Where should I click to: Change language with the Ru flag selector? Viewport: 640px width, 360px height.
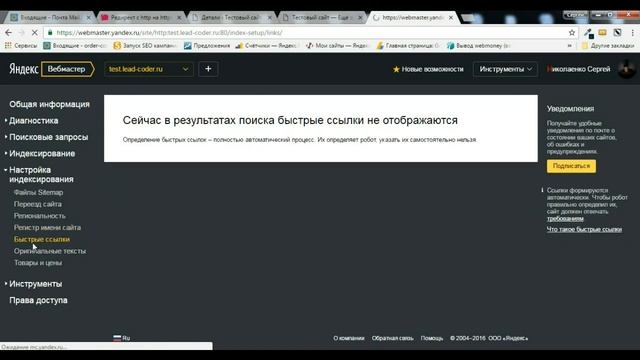(x=122, y=338)
